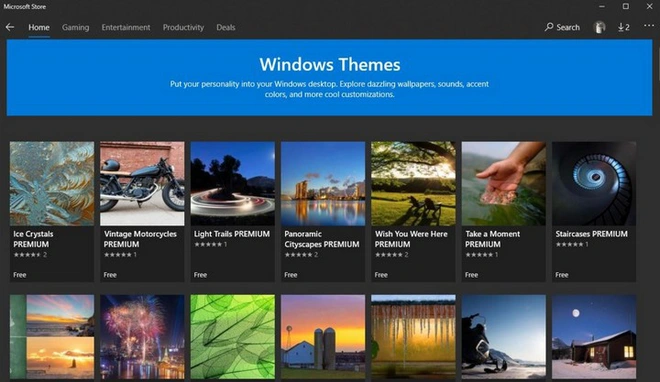Open the downloads and updates indicator

pos(624,27)
